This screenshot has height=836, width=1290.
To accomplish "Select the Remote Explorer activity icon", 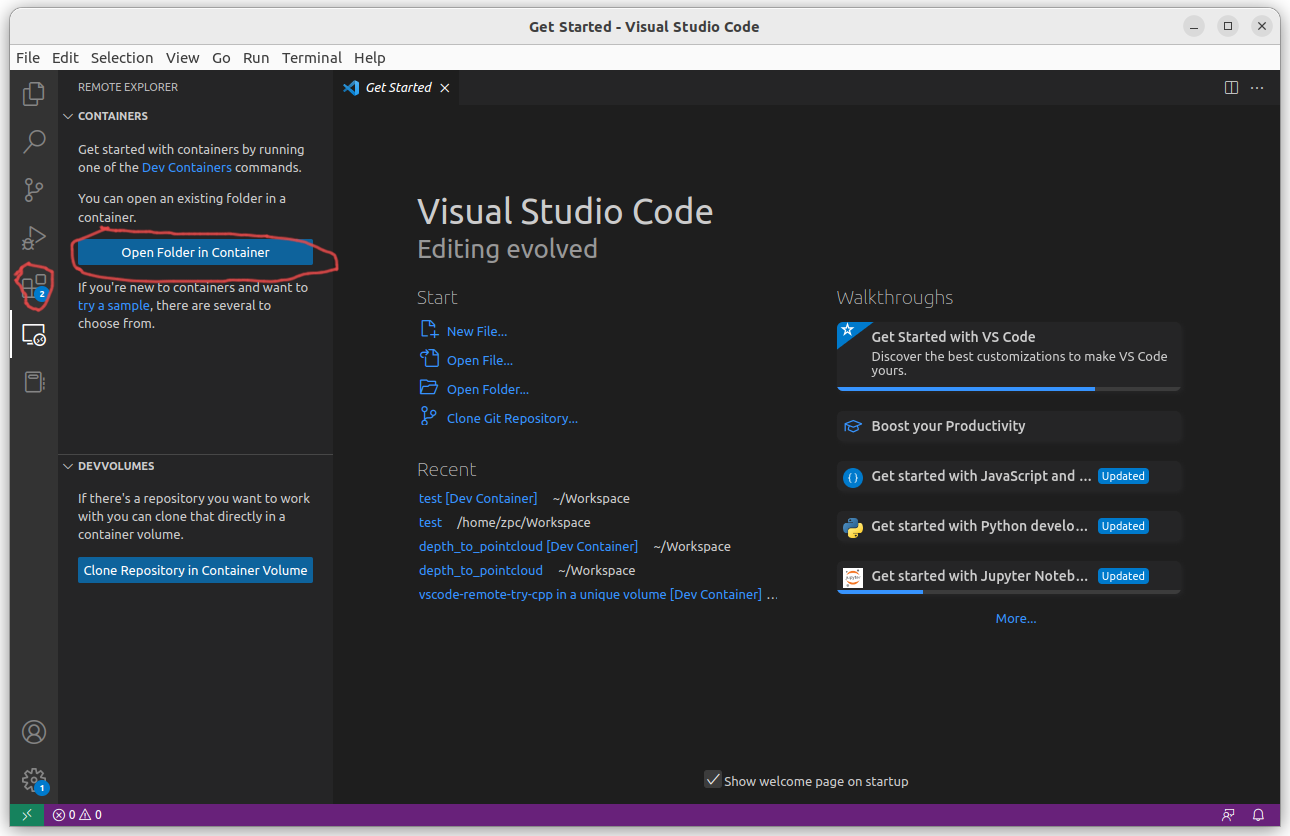I will click(x=34, y=334).
